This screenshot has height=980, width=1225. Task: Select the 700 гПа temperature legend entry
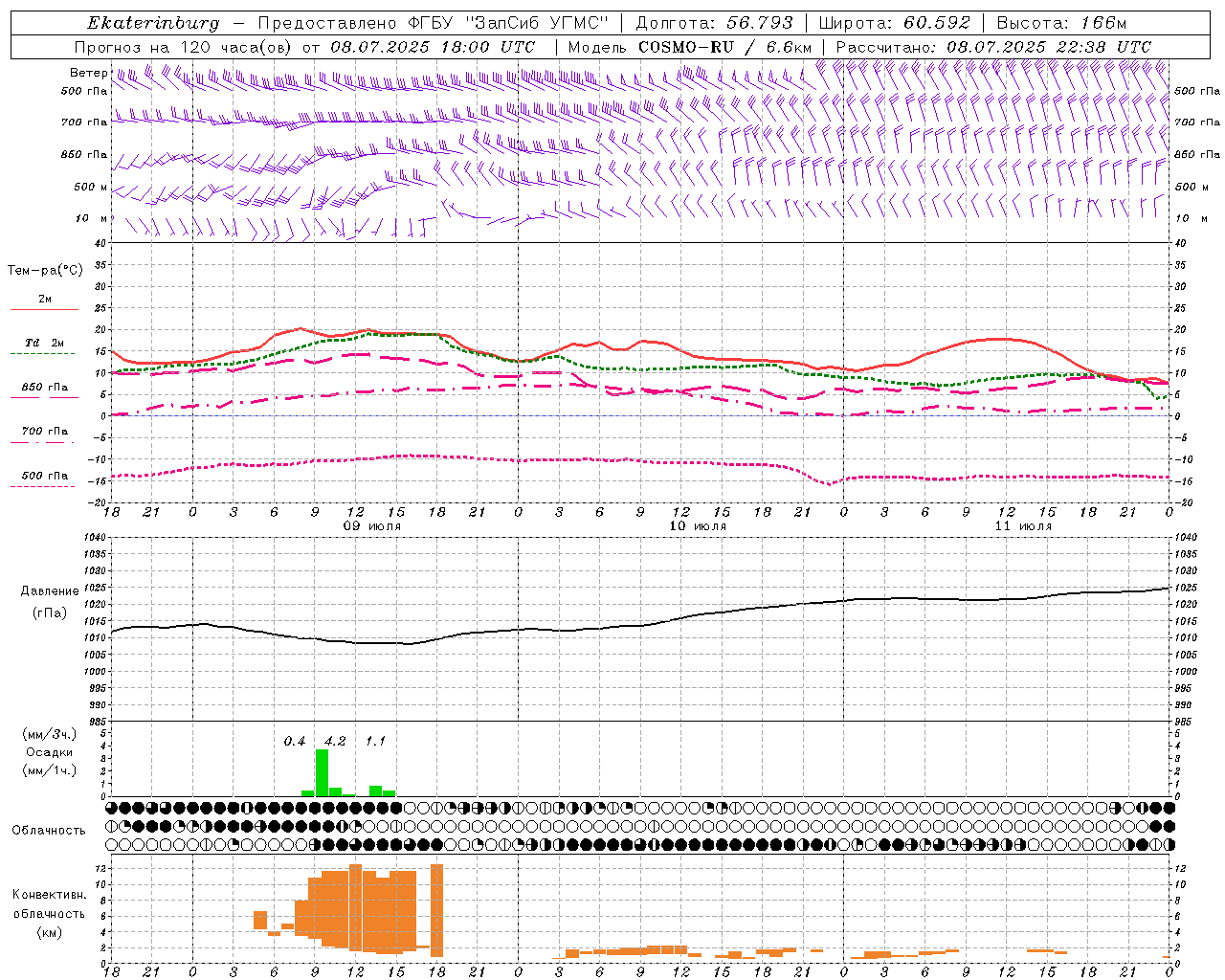coord(44,432)
